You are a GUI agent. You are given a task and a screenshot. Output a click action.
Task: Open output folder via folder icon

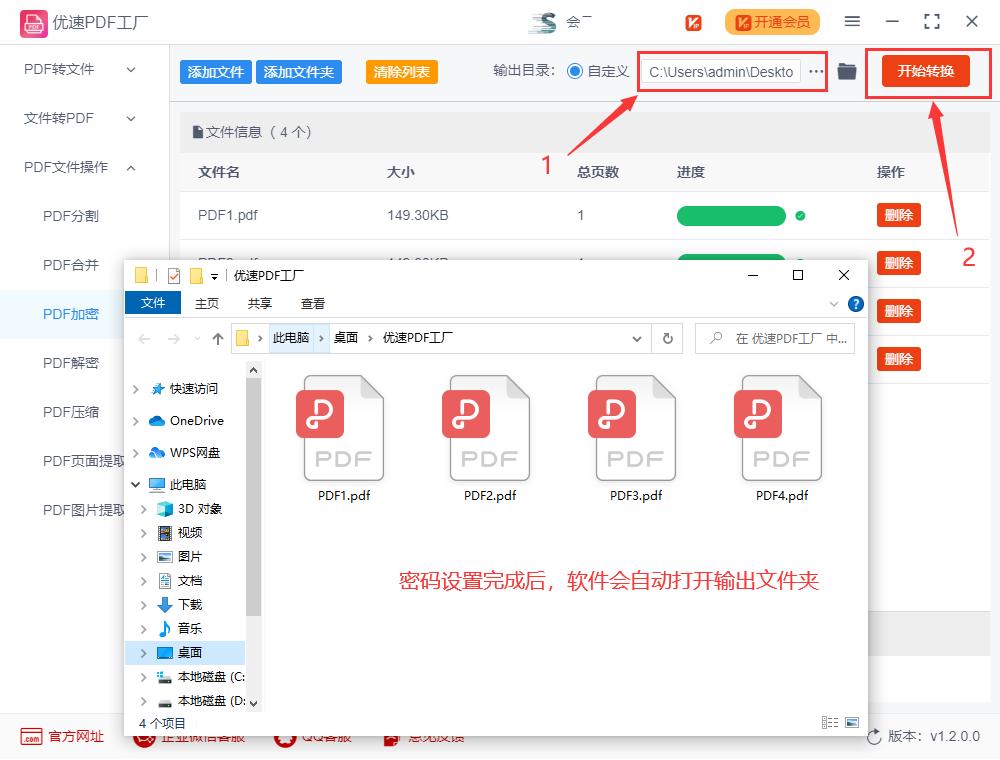846,71
